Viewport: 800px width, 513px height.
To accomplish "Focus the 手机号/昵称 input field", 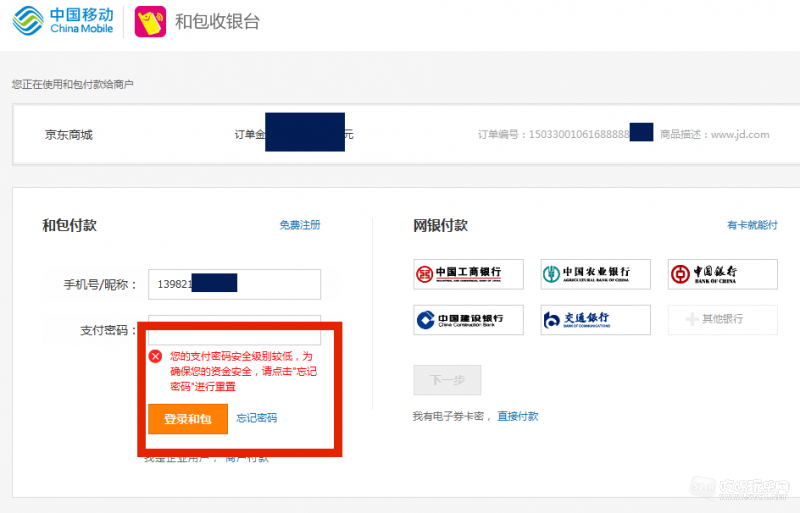I will click(234, 284).
